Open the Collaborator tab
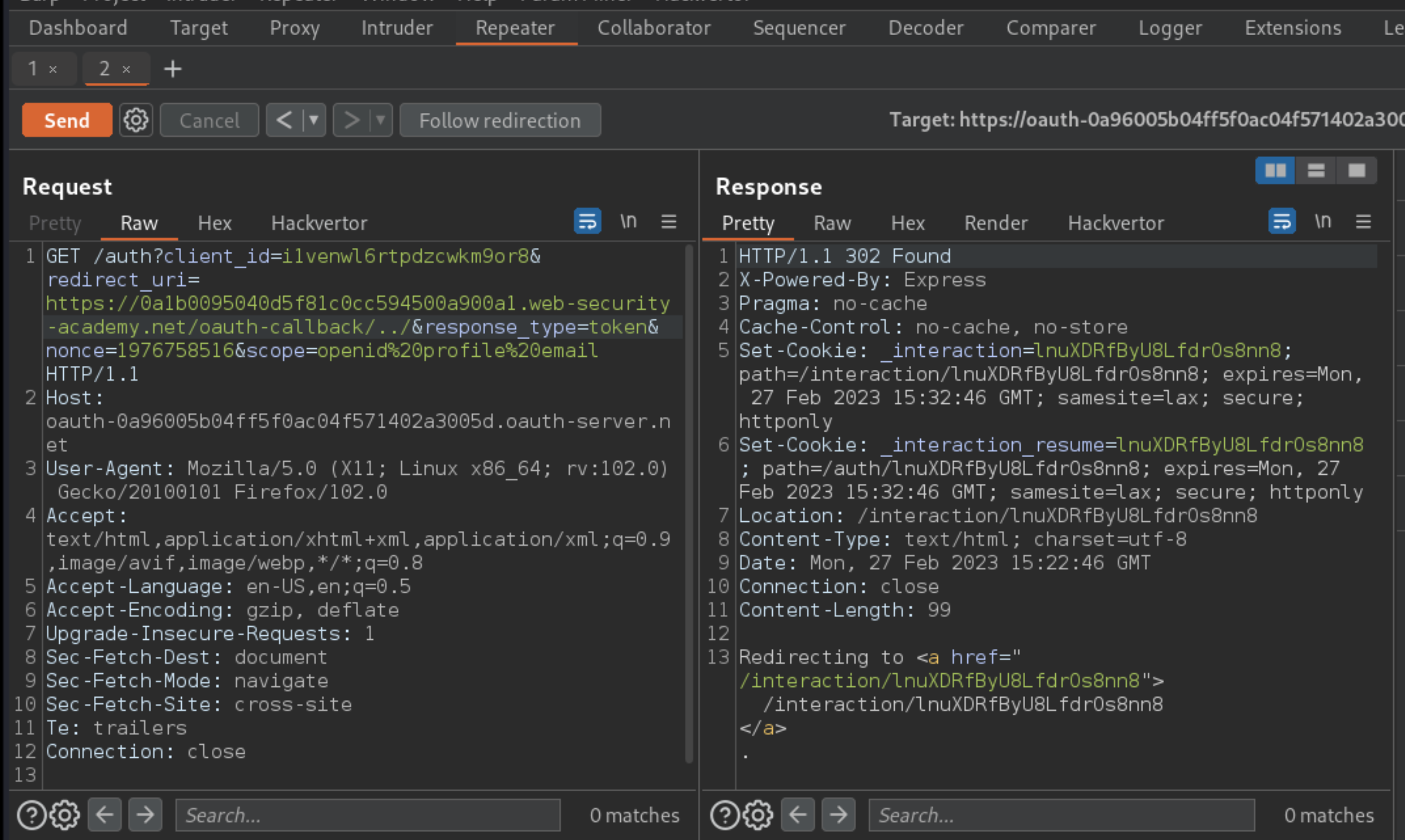The width and height of the screenshot is (1405, 840). [654, 28]
